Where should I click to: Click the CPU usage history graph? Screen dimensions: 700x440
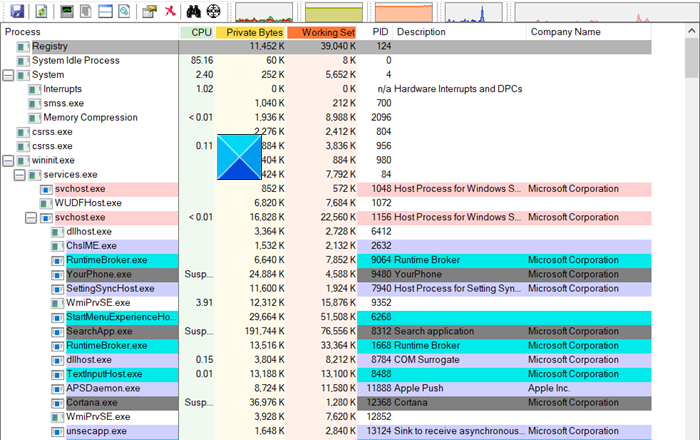click(x=263, y=12)
